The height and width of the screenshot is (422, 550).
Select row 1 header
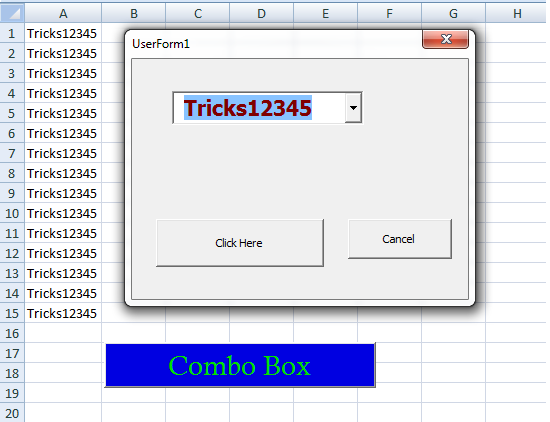[x=12, y=33]
